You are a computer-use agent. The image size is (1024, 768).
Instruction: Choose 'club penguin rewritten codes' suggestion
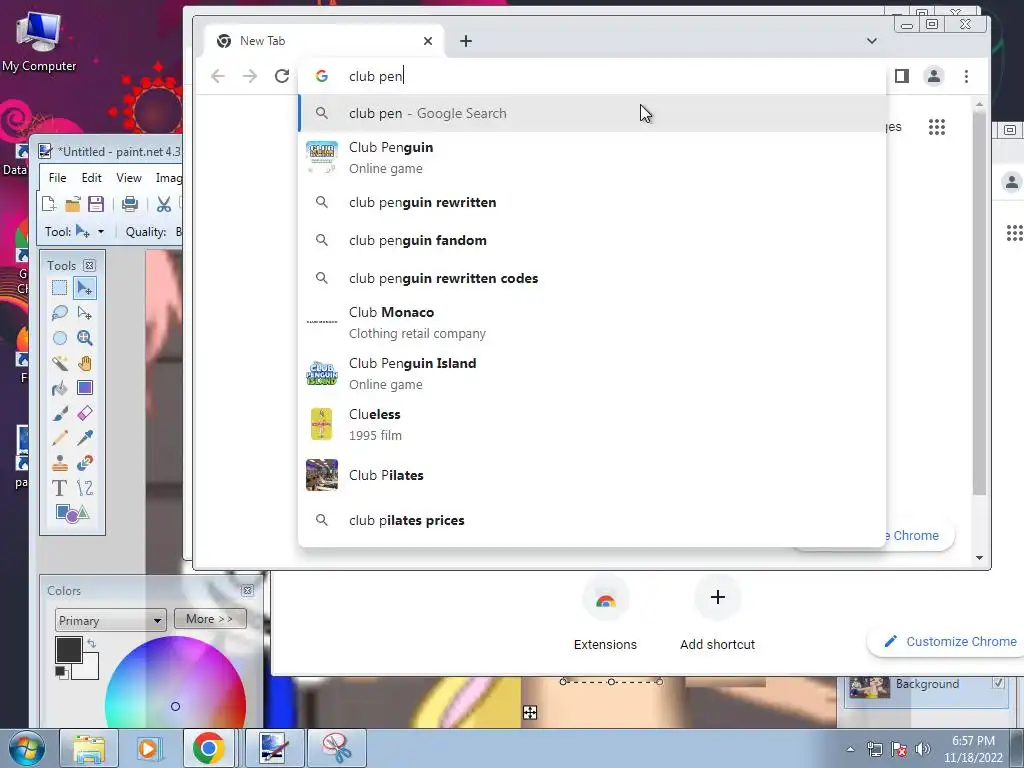click(x=592, y=278)
